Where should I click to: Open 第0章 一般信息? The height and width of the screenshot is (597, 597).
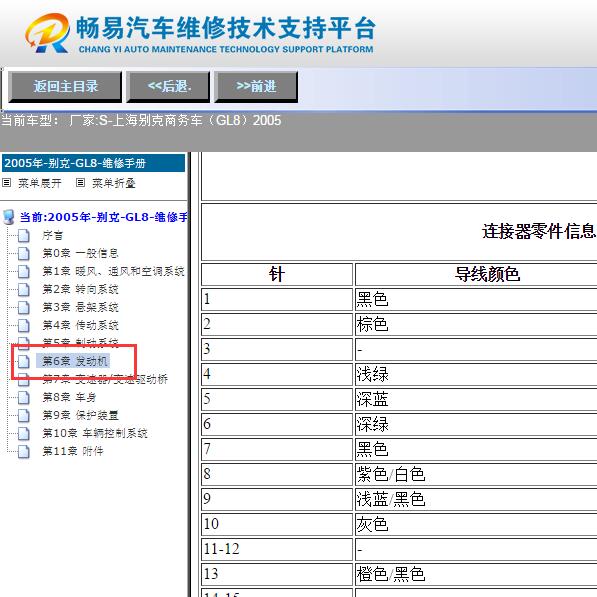(x=80, y=254)
